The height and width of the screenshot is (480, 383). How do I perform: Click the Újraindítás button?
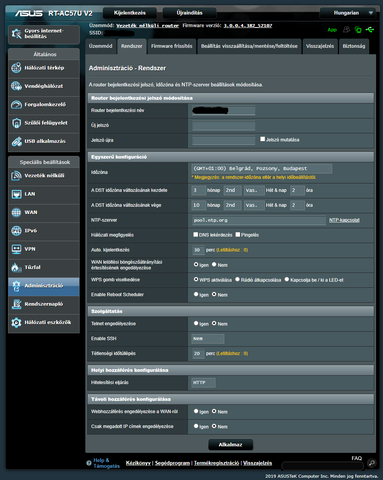[189, 13]
